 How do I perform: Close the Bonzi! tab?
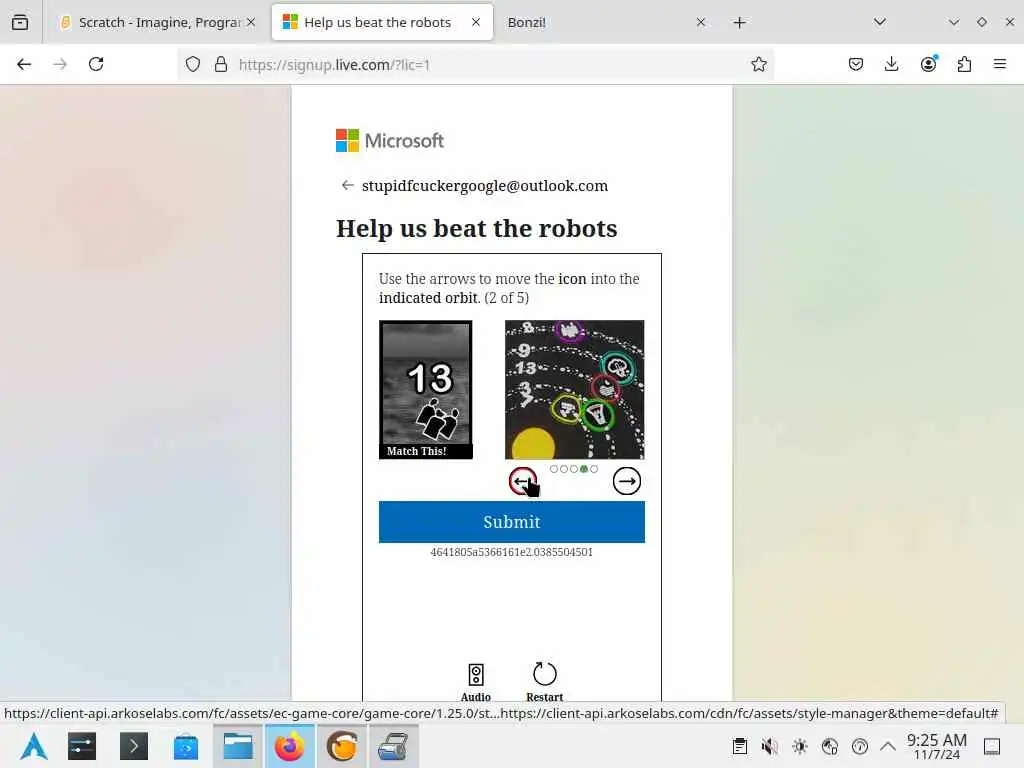tap(701, 22)
